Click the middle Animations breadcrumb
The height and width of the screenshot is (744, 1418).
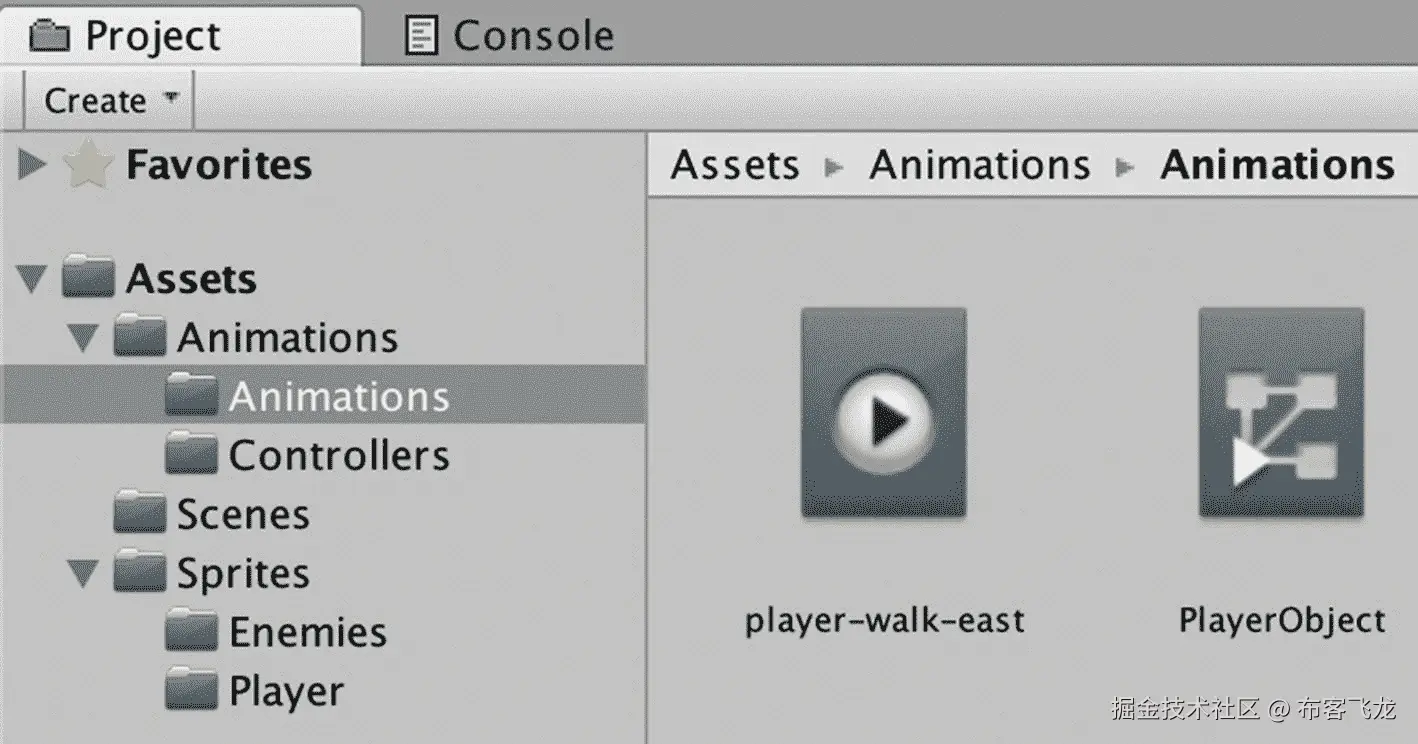tap(979, 166)
